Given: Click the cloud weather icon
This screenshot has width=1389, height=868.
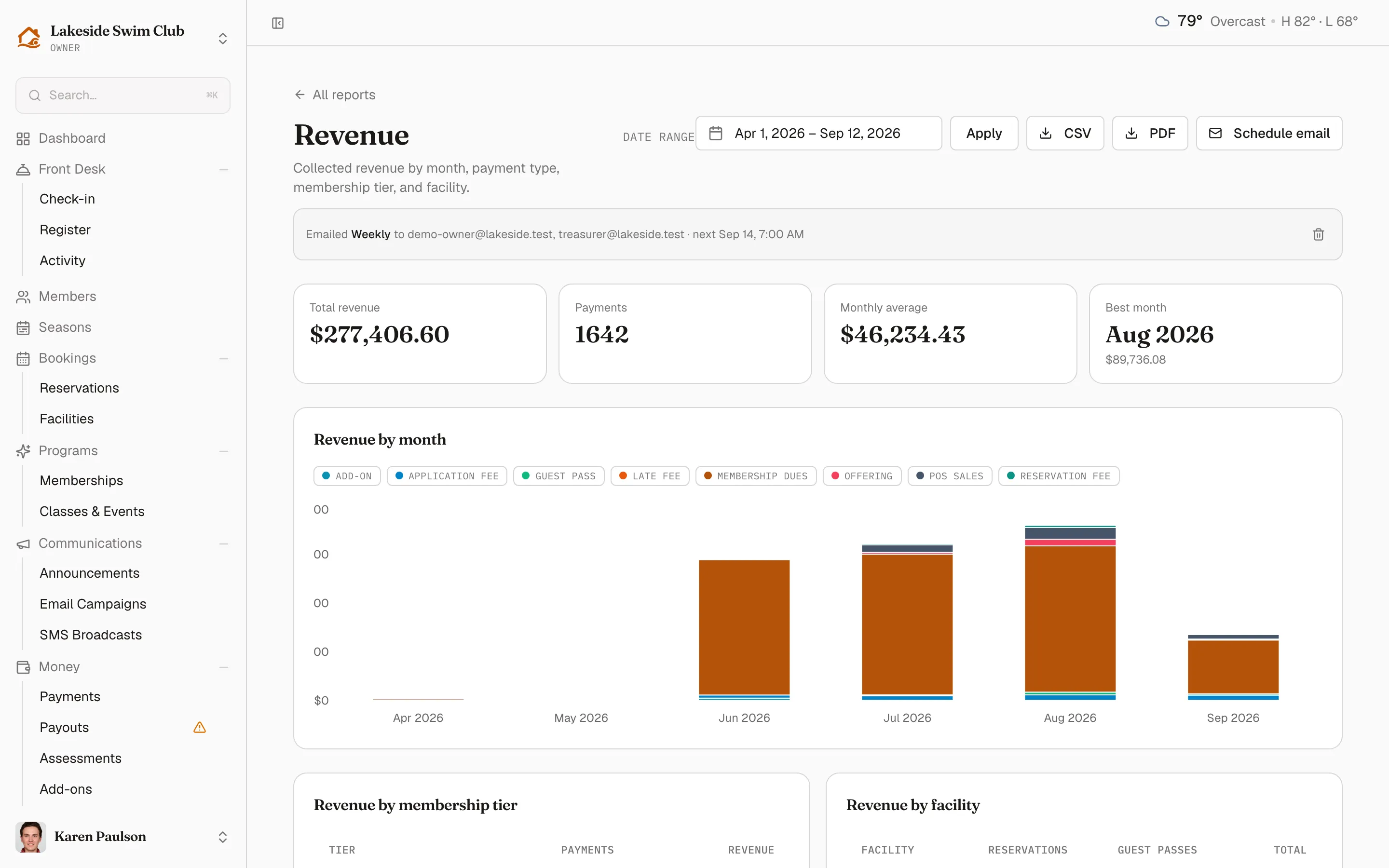Looking at the screenshot, I should (1162, 22).
